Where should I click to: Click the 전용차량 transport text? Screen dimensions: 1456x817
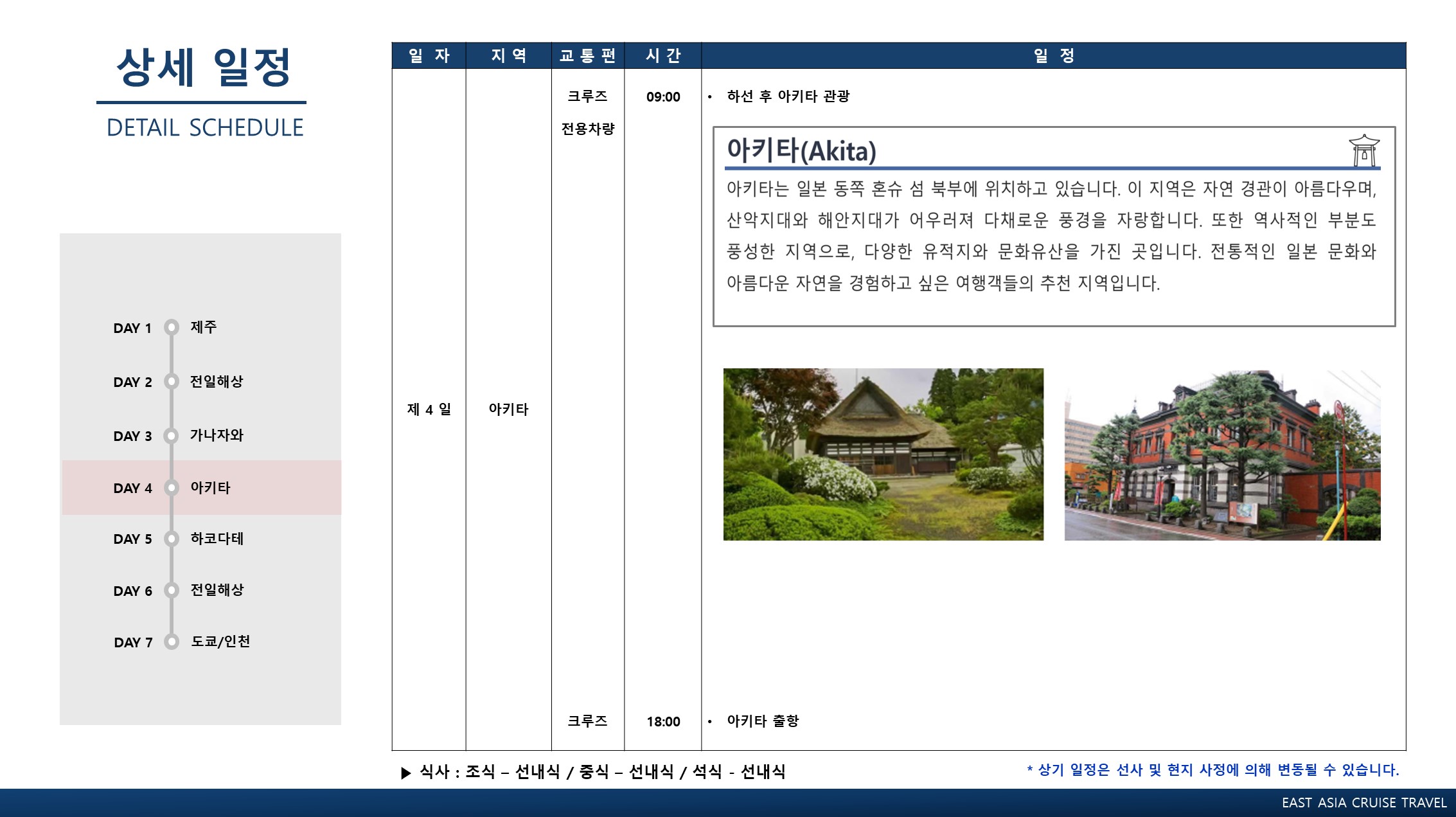pos(588,129)
